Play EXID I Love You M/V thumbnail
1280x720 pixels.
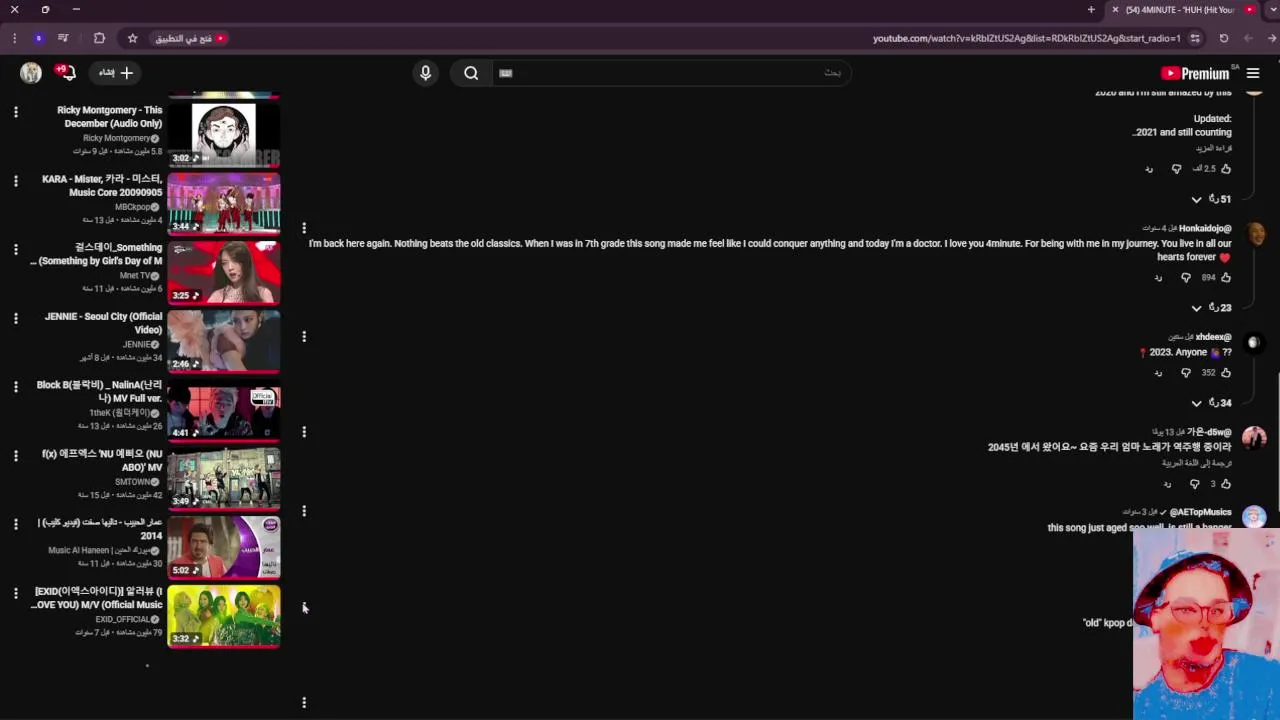pos(224,616)
